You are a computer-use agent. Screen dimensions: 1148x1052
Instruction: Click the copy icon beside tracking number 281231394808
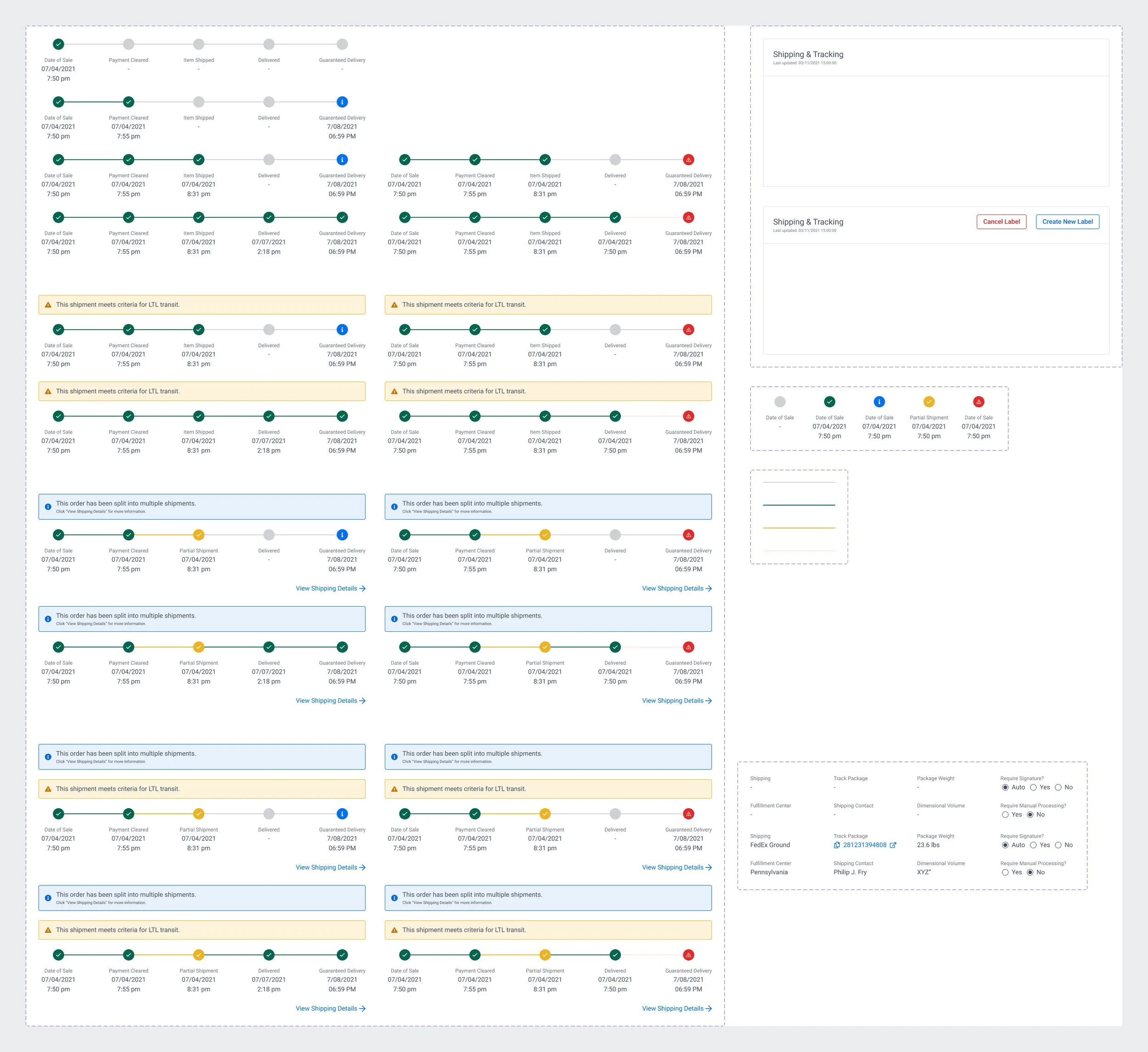pos(837,845)
